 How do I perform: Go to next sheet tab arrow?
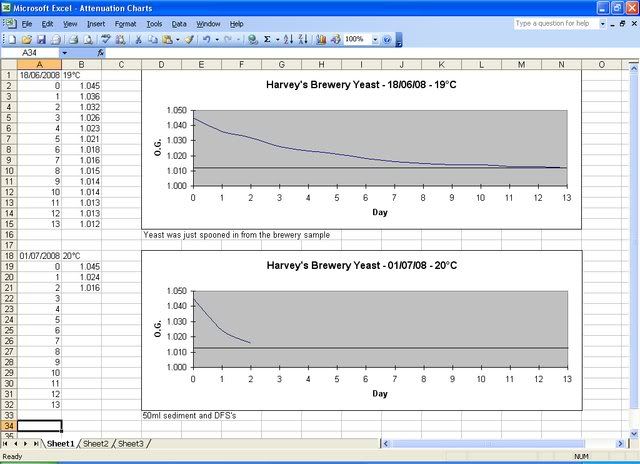tap(25, 444)
